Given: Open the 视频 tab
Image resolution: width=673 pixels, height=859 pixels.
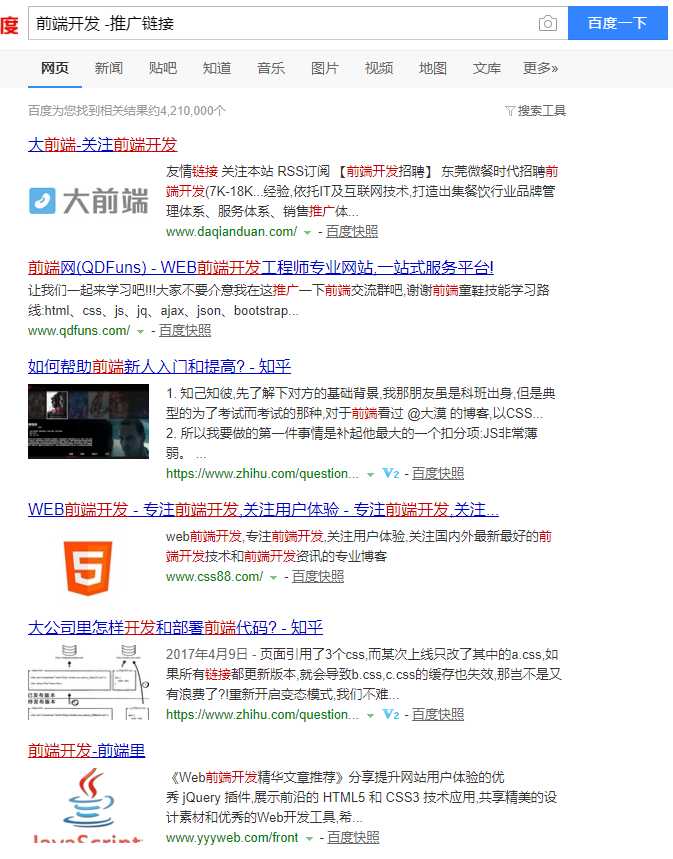Looking at the screenshot, I should (x=379, y=68).
